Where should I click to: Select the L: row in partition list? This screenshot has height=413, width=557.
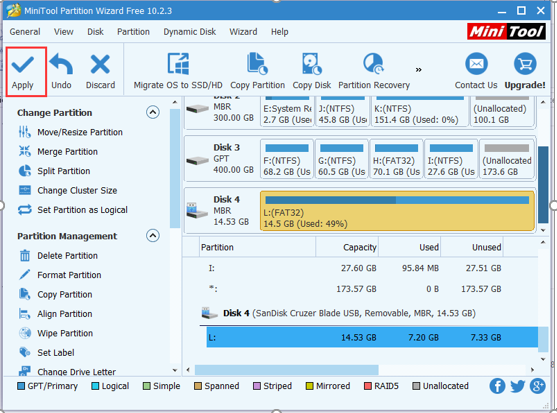click(x=372, y=337)
